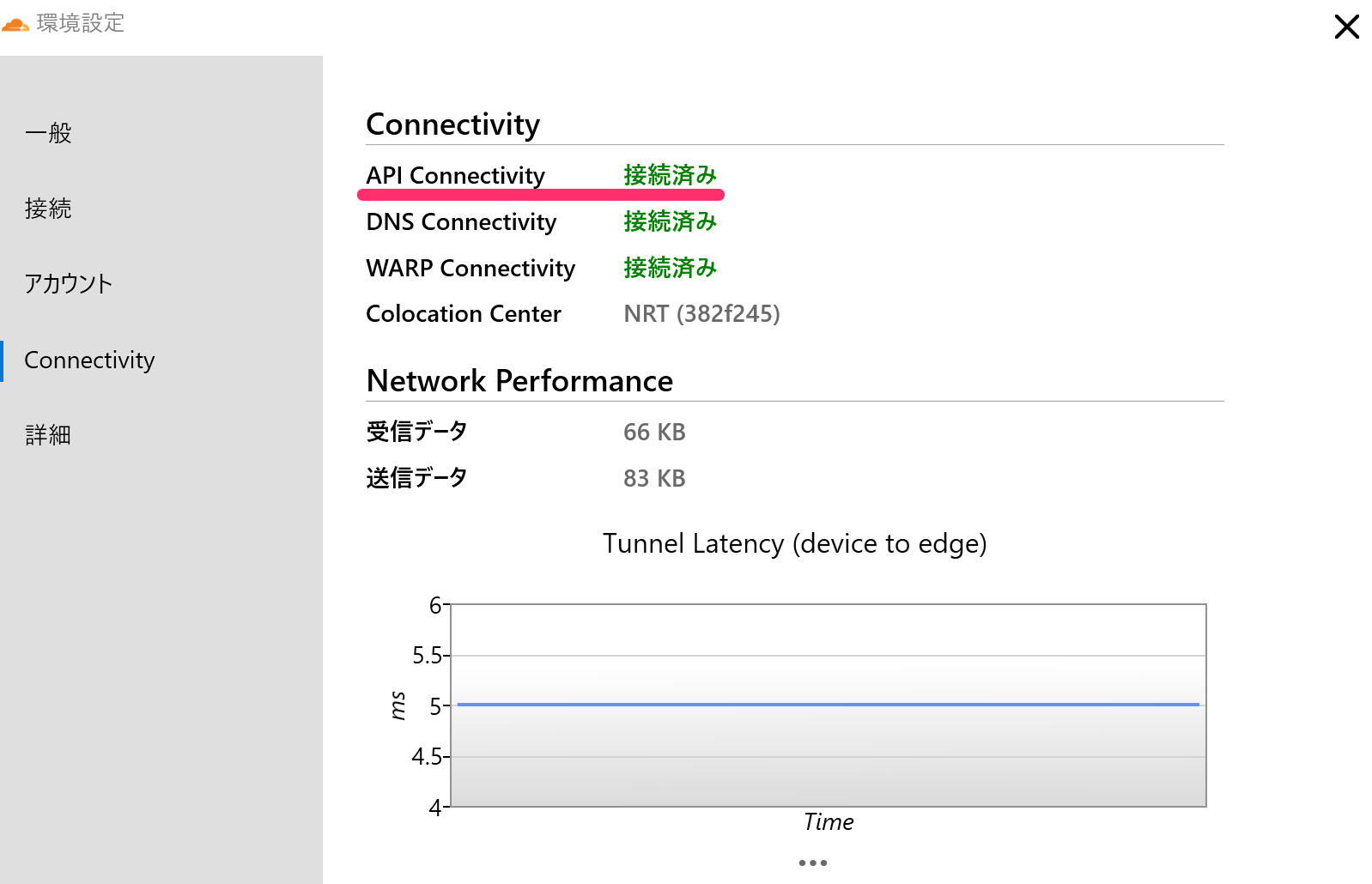Click the ellipsis icon below the latency chart
1372x884 pixels.
coord(812,863)
